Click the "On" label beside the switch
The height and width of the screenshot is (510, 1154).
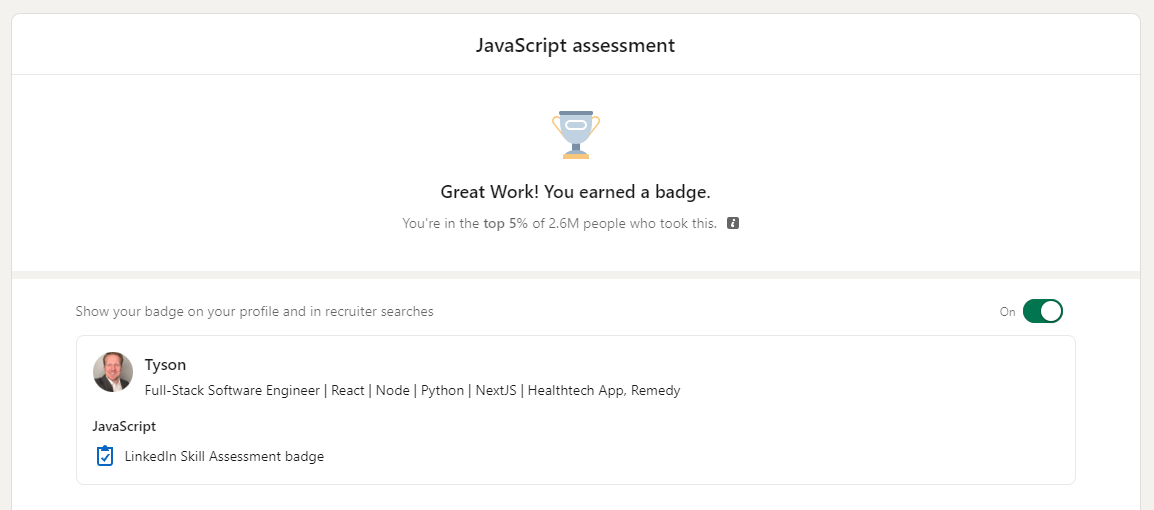coord(1007,312)
